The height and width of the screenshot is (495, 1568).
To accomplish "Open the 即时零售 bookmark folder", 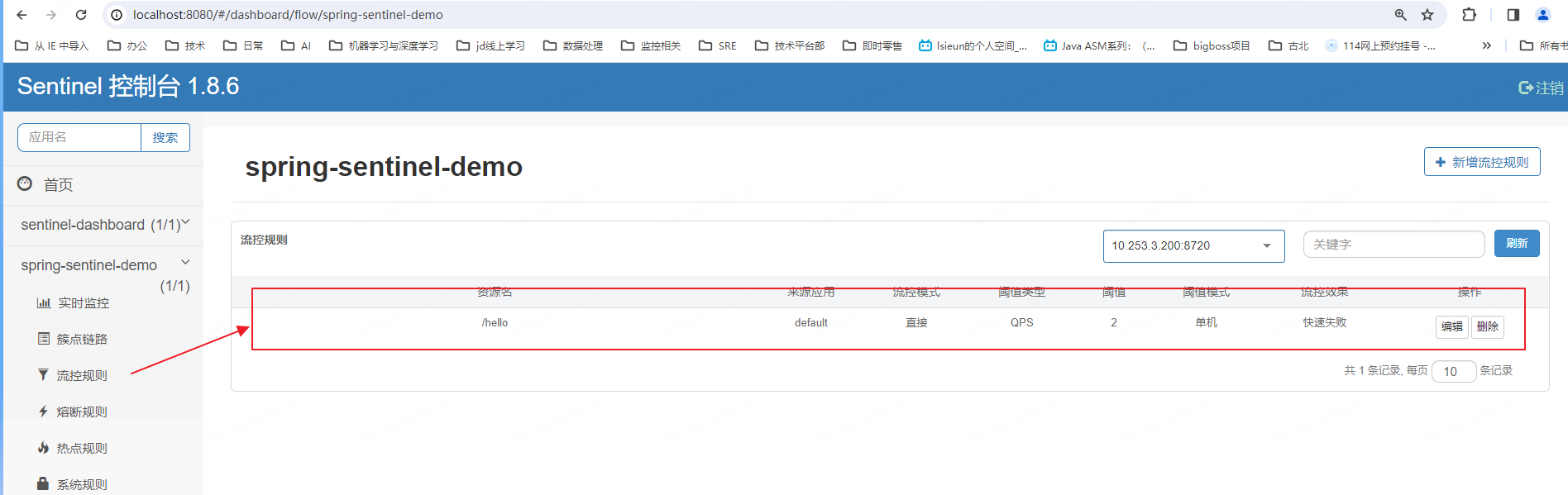I will pyautogui.click(x=872, y=45).
